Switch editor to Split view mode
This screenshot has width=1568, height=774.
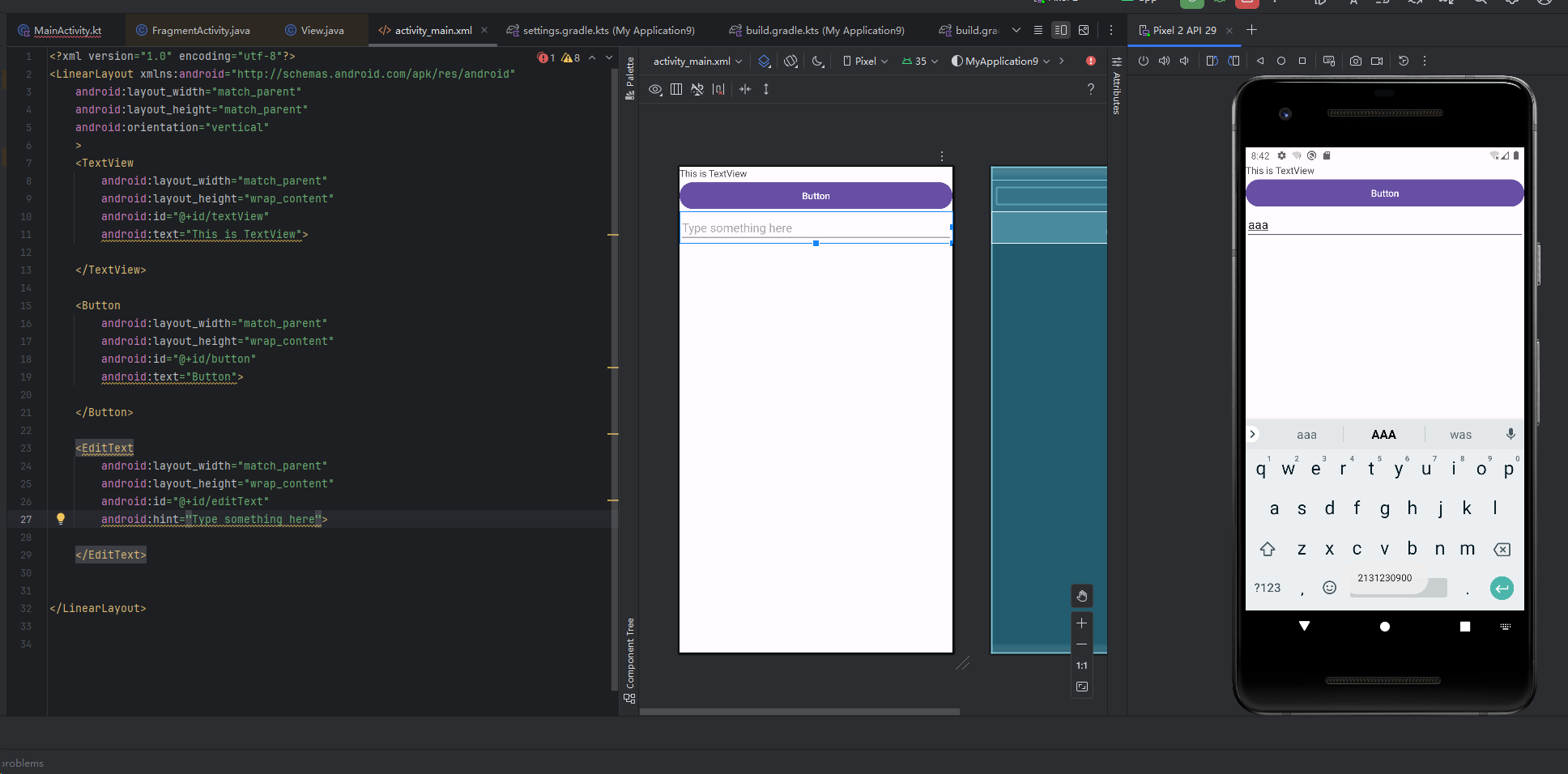click(x=1060, y=30)
